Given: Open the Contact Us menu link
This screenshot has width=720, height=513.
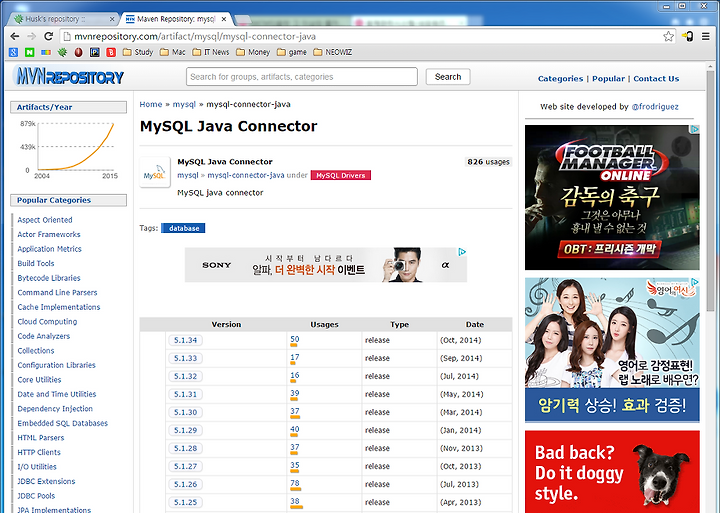Looking at the screenshot, I should coord(656,79).
